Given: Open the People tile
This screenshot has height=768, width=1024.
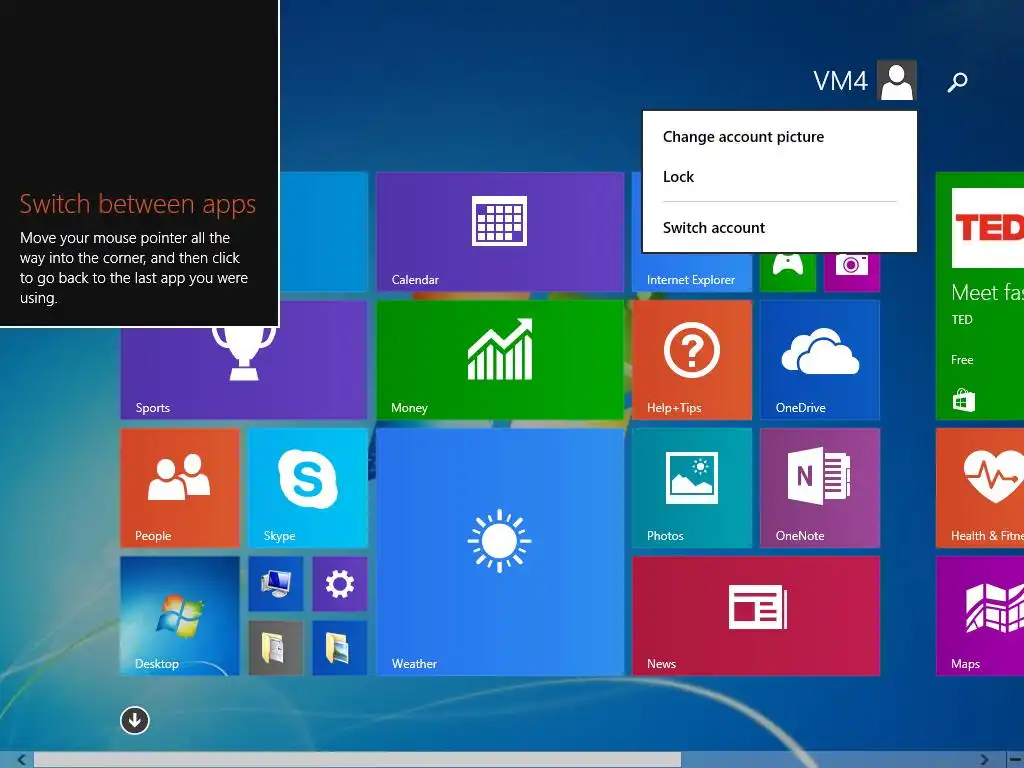Looking at the screenshot, I should coord(180,488).
